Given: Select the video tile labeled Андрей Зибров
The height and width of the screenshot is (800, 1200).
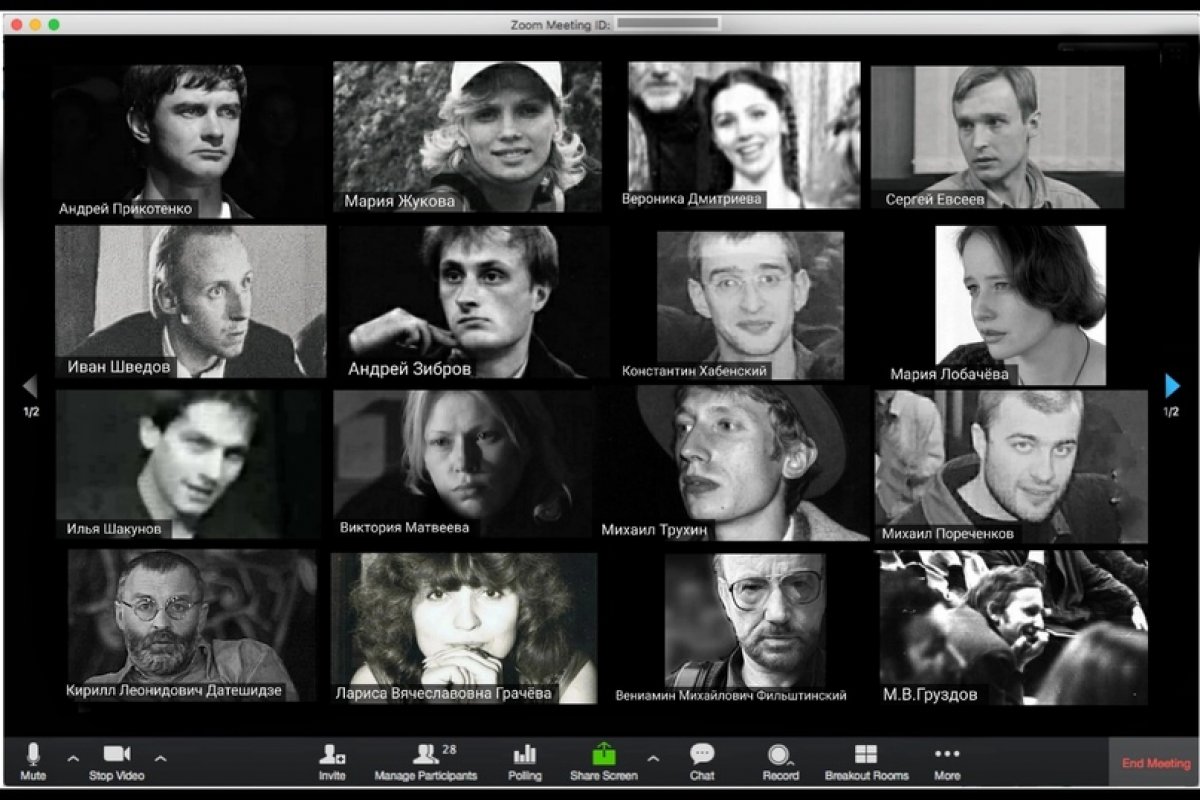Looking at the screenshot, I should coord(473,300).
